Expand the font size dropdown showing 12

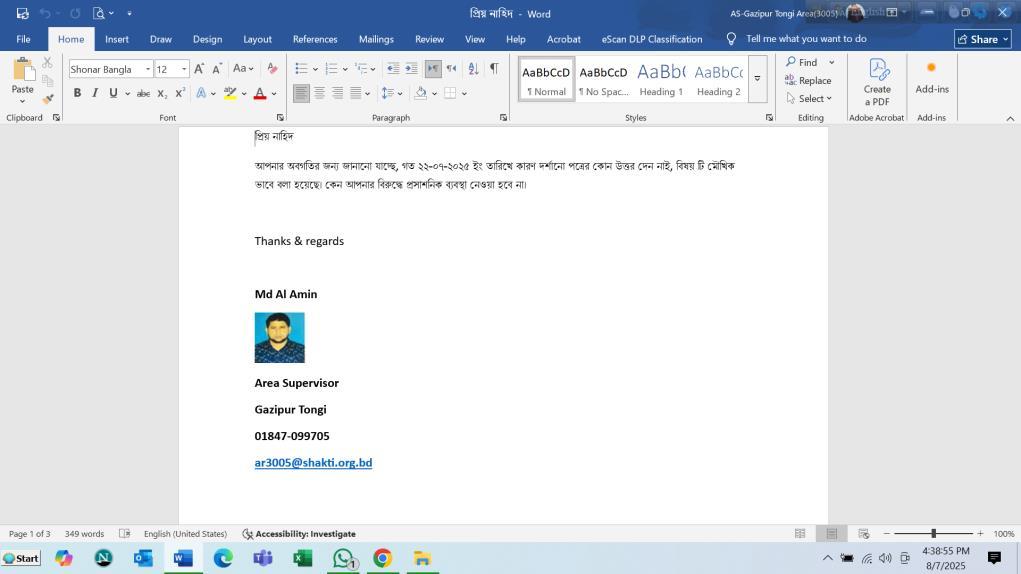point(184,69)
